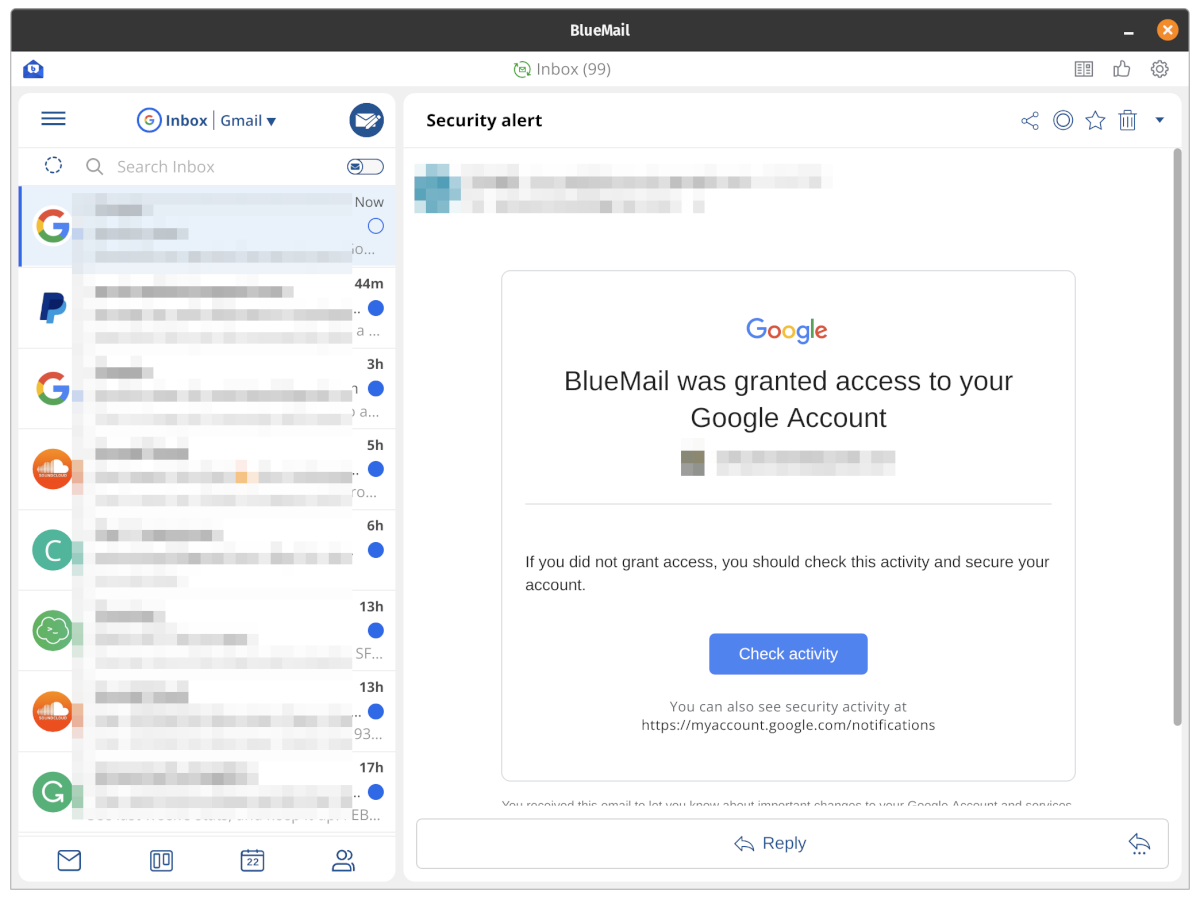Open contacts icon in bottom bar
The height and width of the screenshot is (900, 1200).
click(343, 860)
